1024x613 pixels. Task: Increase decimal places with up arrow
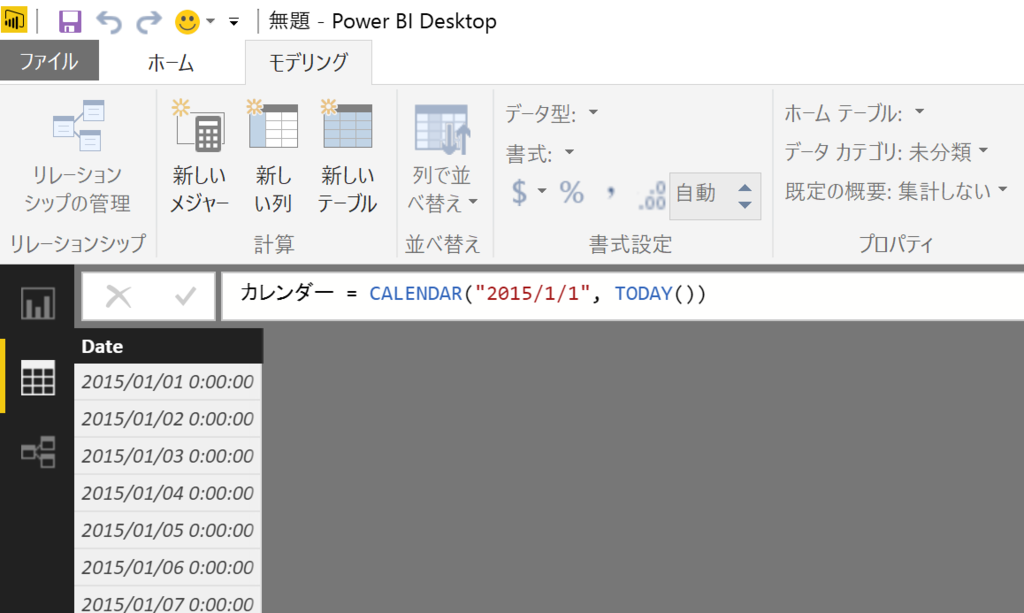click(x=744, y=188)
